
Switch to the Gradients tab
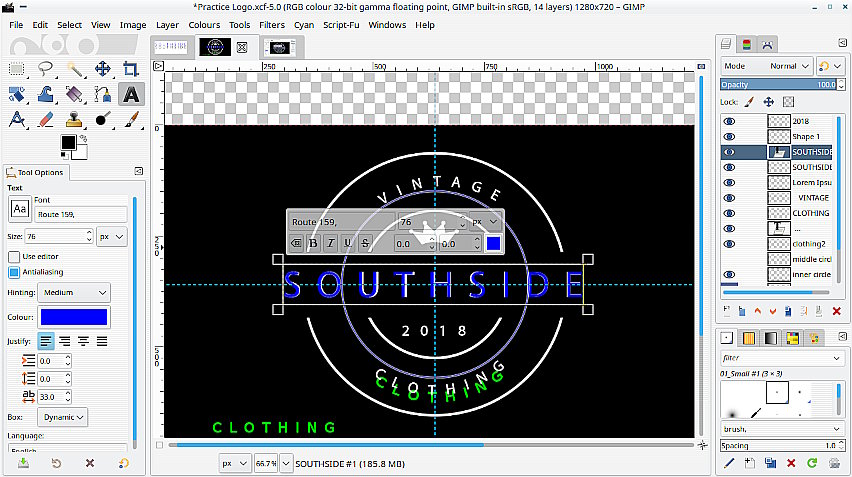(770, 338)
